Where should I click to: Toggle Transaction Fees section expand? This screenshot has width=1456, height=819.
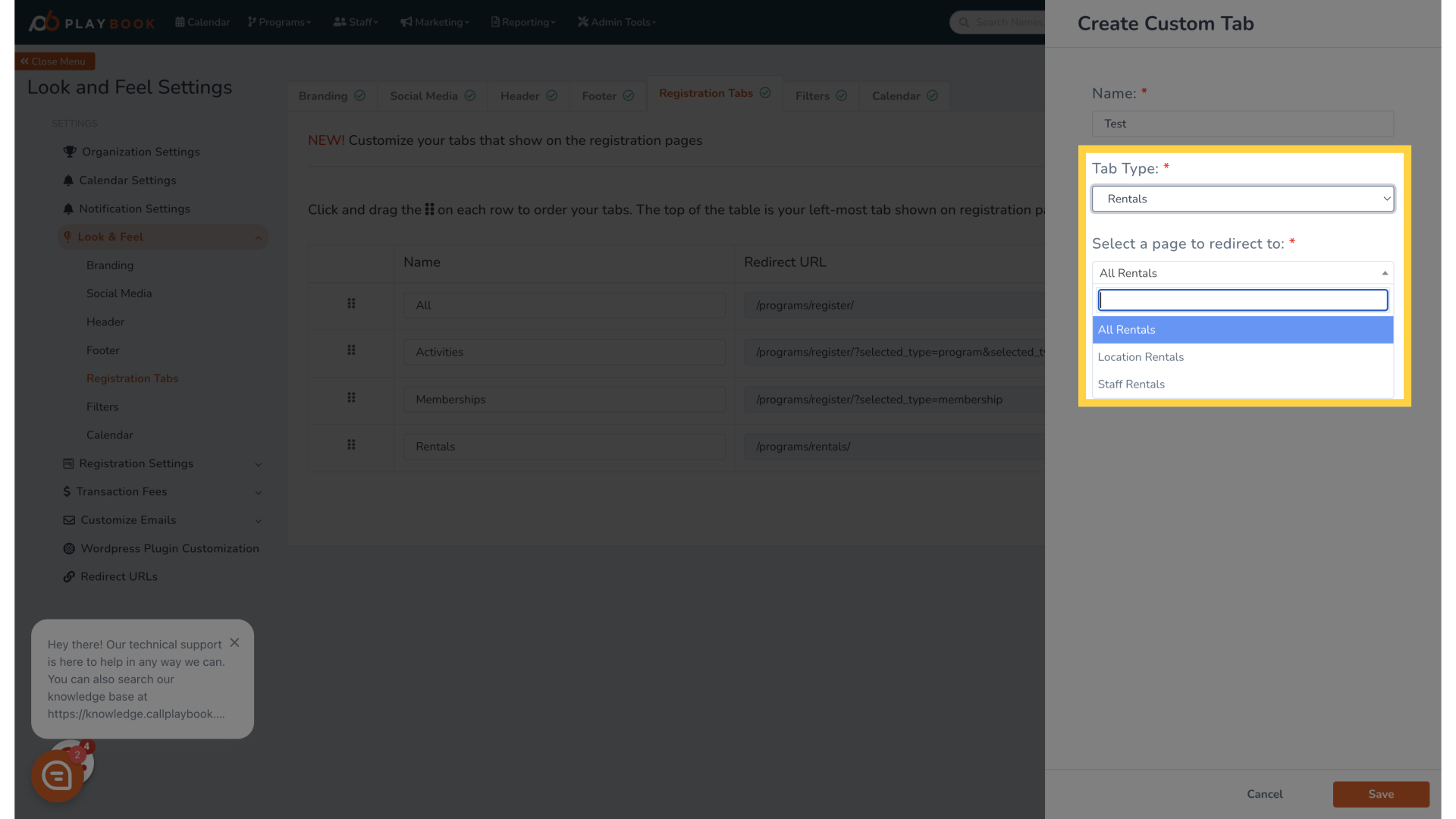tap(257, 492)
